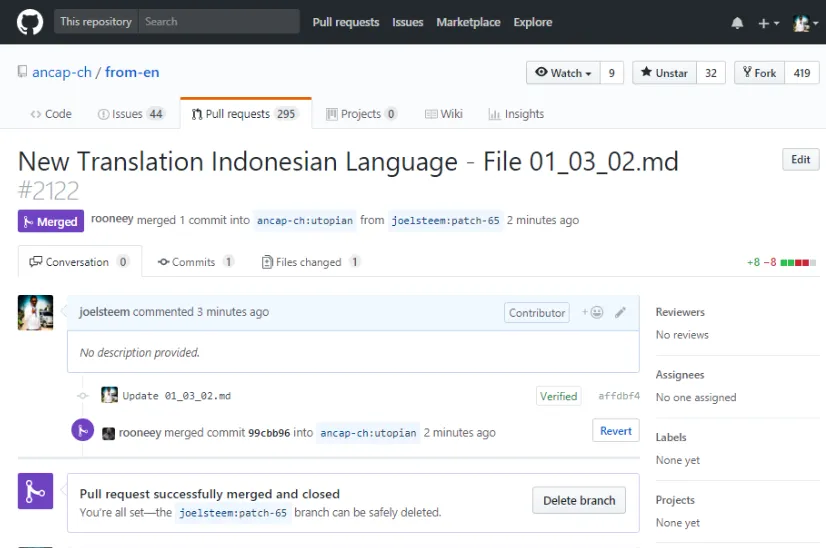
Task: Open the GitHub Octocat home logo
Action: (x=30, y=23)
